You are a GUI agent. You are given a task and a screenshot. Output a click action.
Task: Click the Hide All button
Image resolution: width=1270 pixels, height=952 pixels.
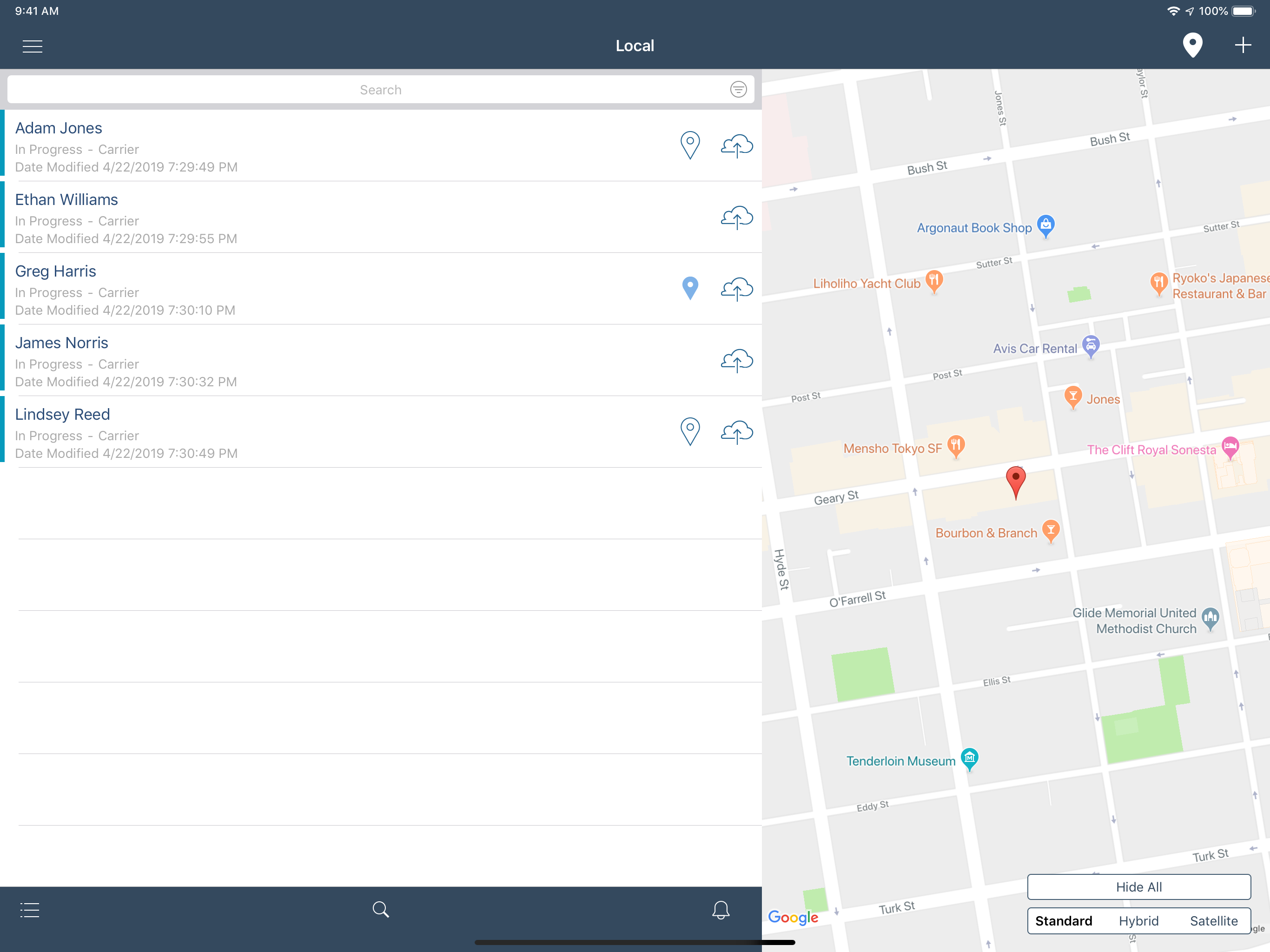coord(1138,887)
